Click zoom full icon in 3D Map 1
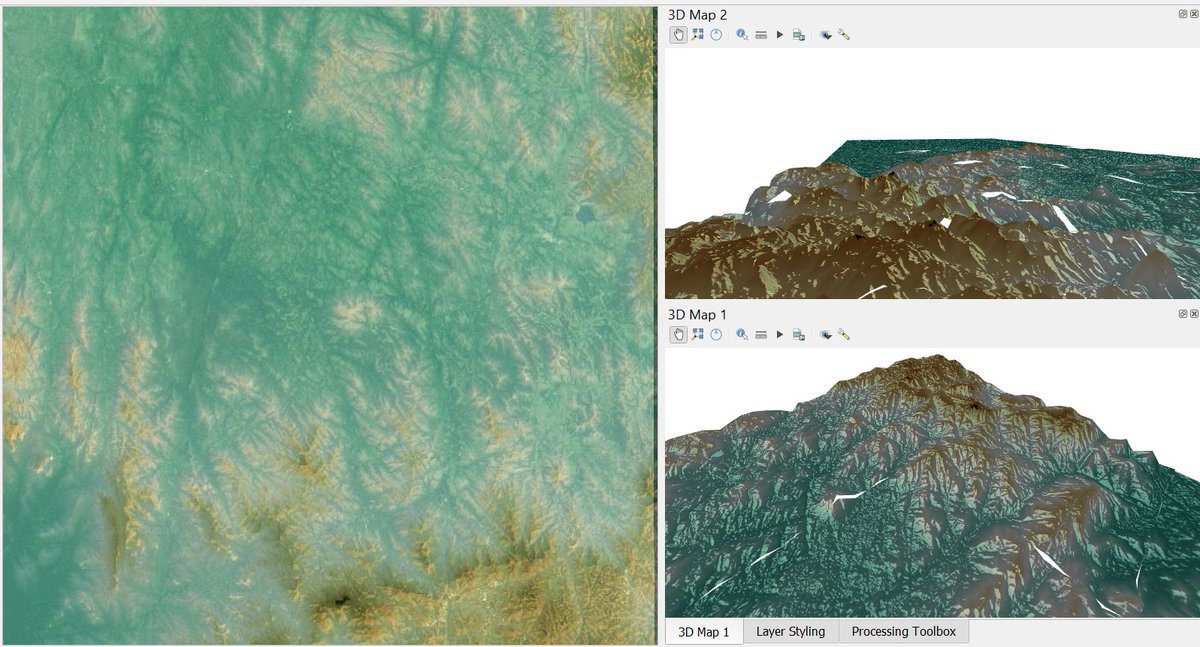The image size is (1200, 647). pyautogui.click(x=697, y=334)
